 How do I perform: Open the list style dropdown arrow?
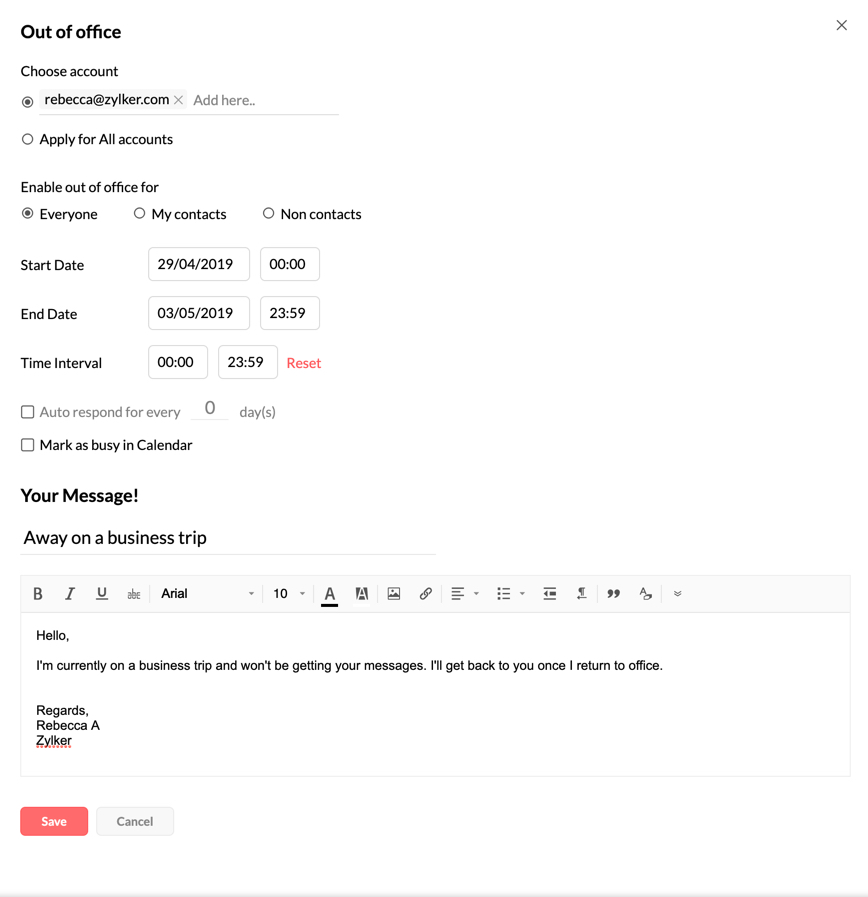522,594
